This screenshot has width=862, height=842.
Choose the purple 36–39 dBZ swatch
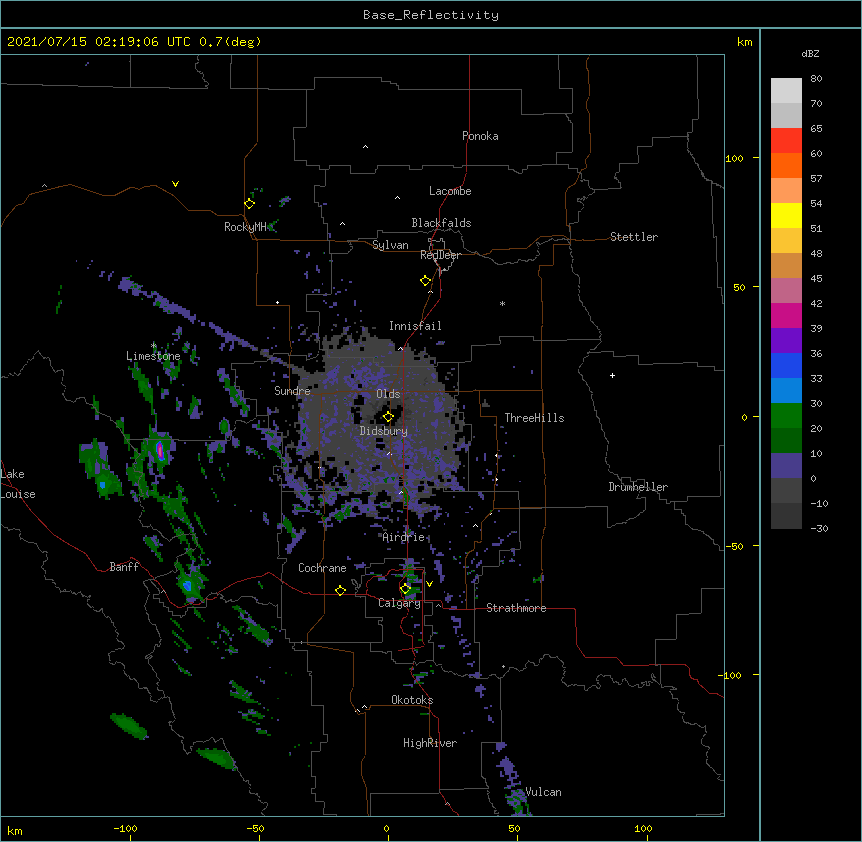point(786,340)
